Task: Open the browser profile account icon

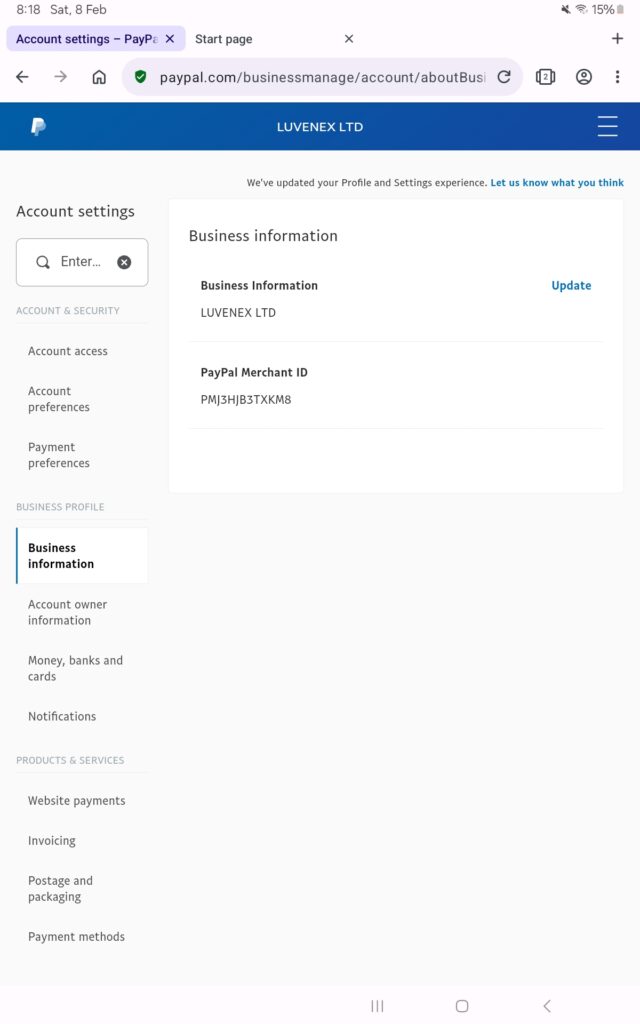Action: click(584, 77)
